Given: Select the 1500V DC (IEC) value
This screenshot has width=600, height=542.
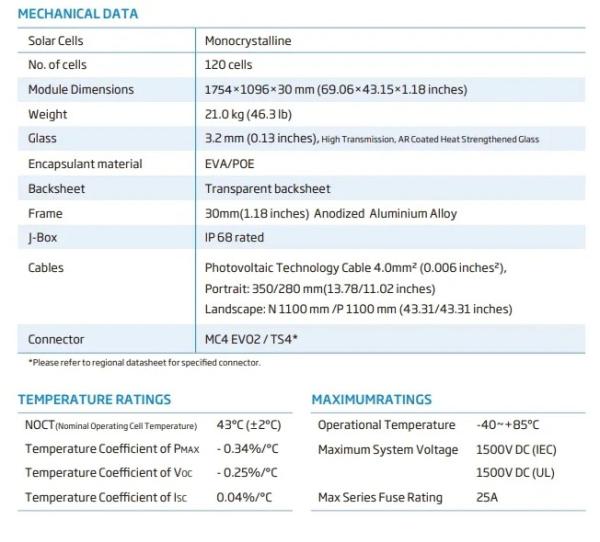Looking at the screenshot, I should coord(517,449).
